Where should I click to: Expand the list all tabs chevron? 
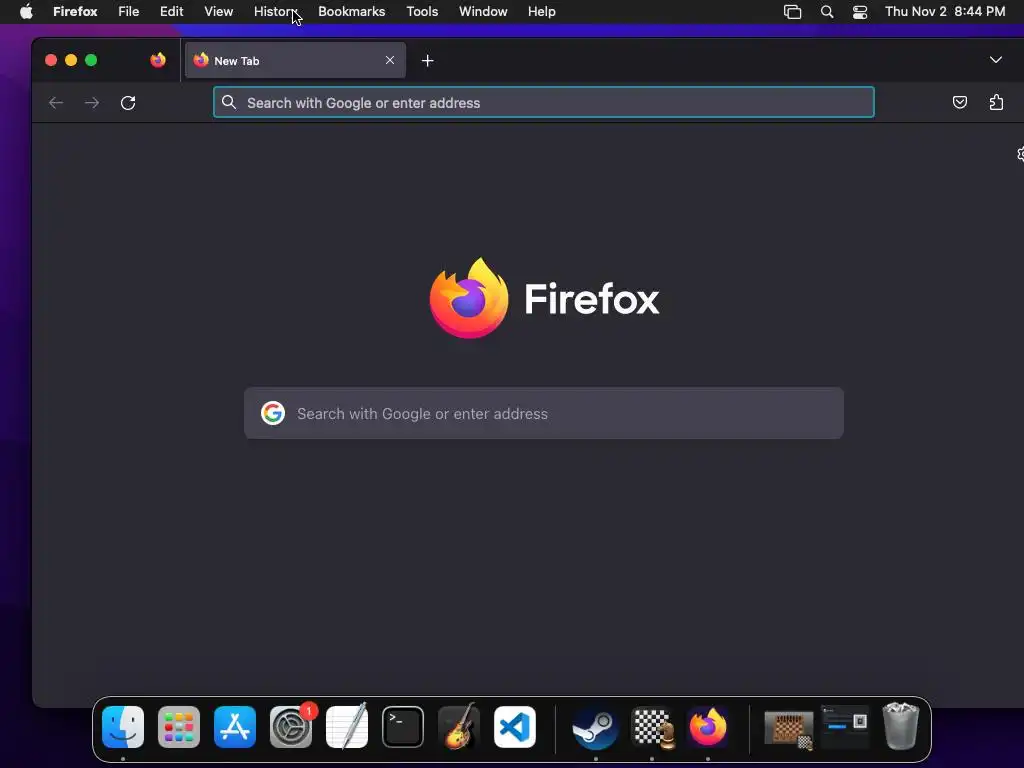click(x=995, y=60)
